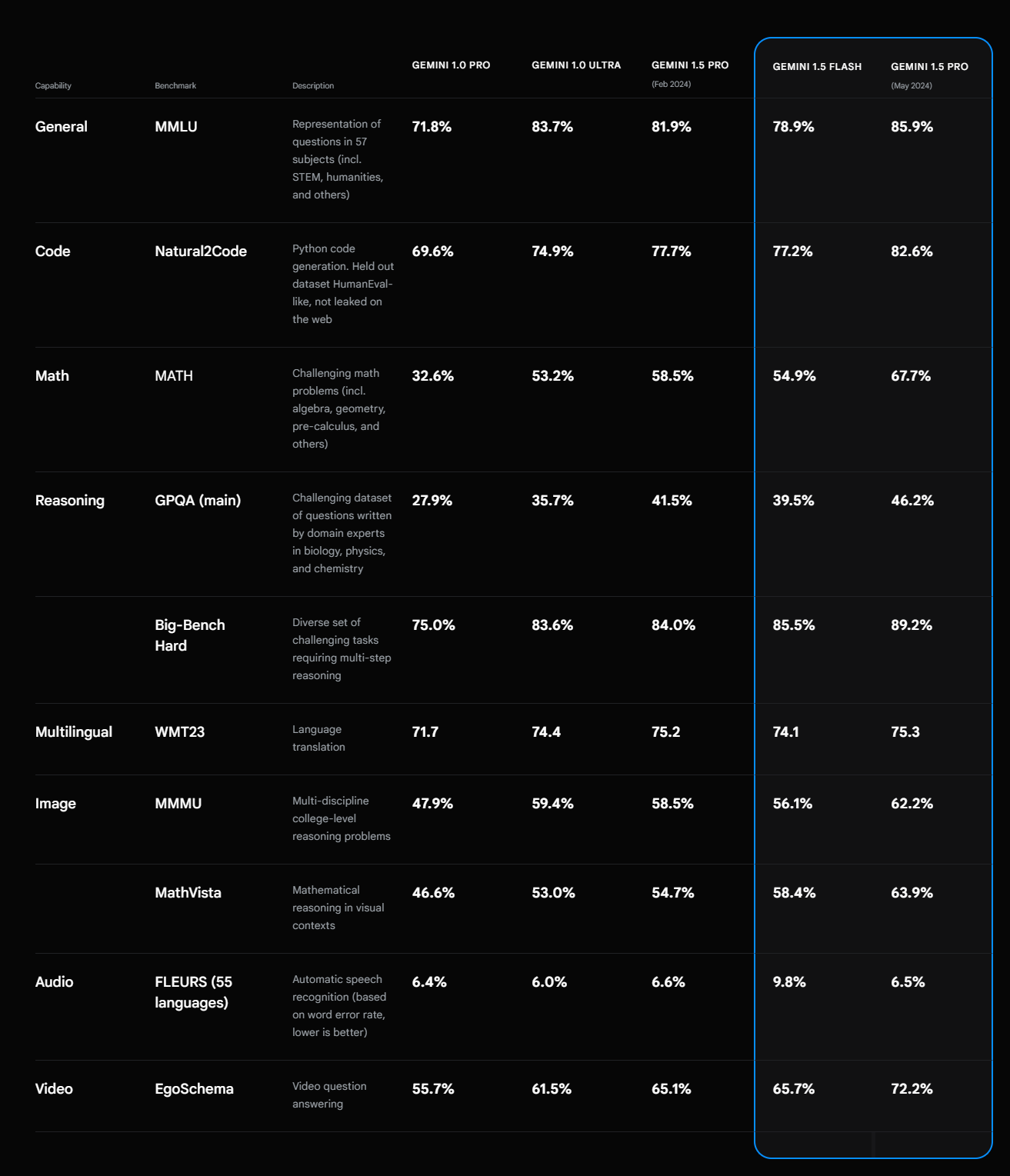
Task: Click Gemini 1.5 Pro Feb 2024 header
Action: pyautogui.click(x=690, y=65)
